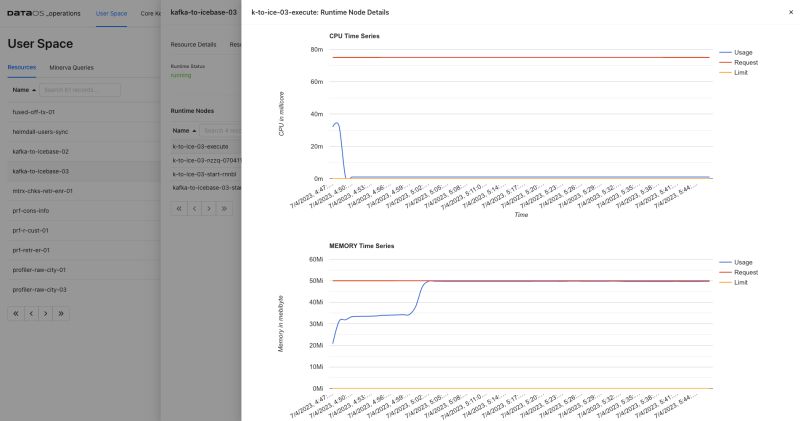The height and width of the screenshot is (421, 800).
Task: Jump to last page of Runtime Nodes list
Action: pos(224,208)
